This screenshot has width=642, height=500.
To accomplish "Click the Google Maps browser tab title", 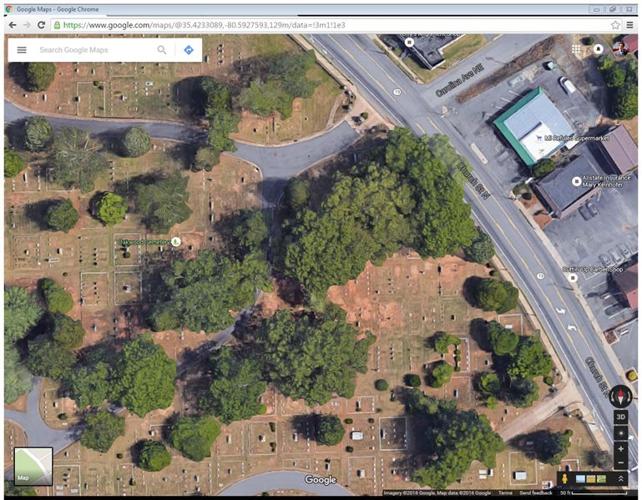I will [57, 9].
